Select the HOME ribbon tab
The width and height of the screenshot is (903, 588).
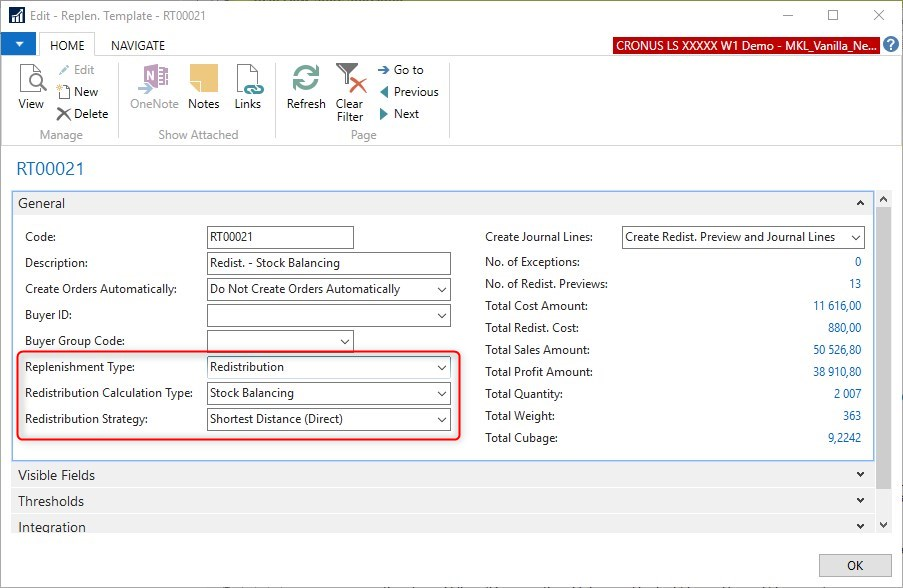click(68, 45)
